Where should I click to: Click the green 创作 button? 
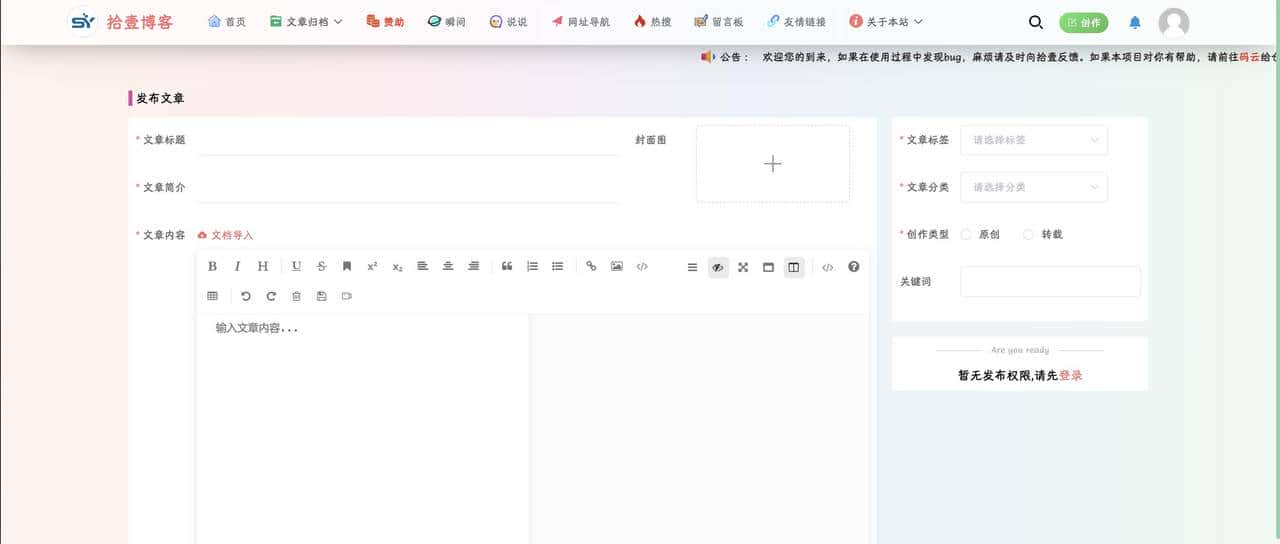(x=1084, y=22)
